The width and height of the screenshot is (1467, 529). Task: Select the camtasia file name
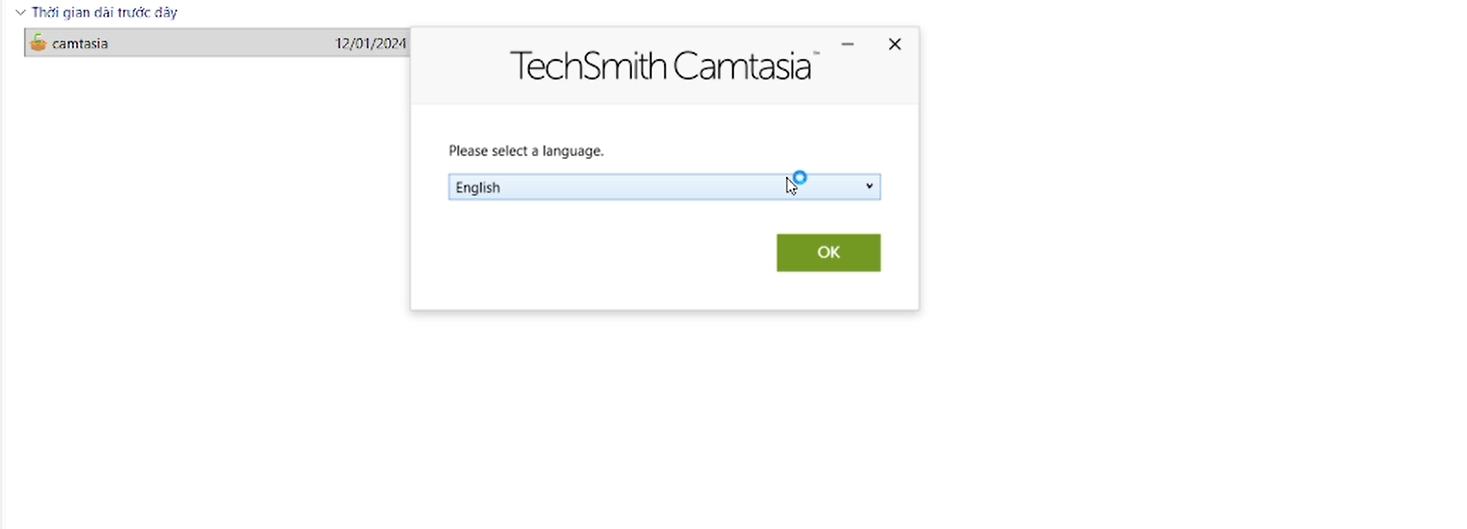tap(80, 44)
